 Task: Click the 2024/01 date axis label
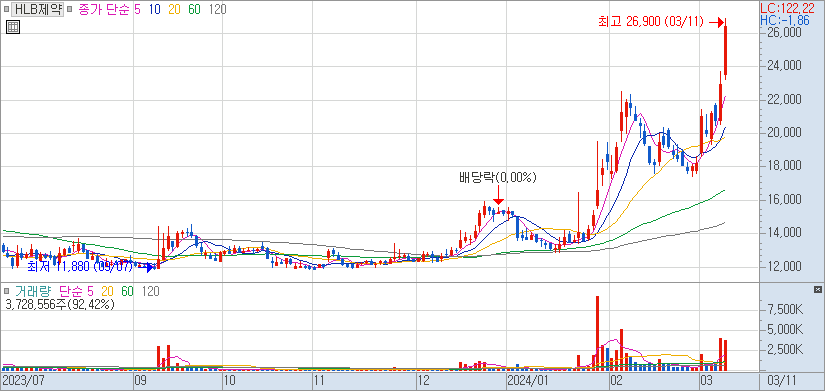point(527,380)
